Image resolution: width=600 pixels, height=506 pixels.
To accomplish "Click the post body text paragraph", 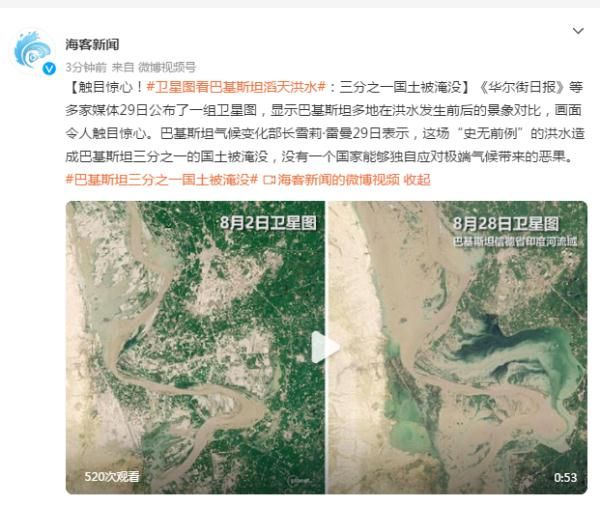I will (325, 122).
